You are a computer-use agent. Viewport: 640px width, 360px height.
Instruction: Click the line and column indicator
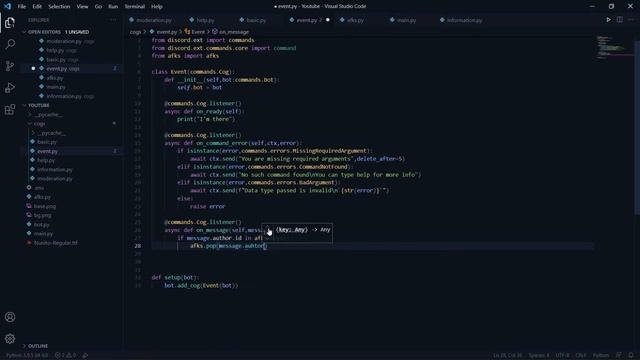(x=507, y=356)
